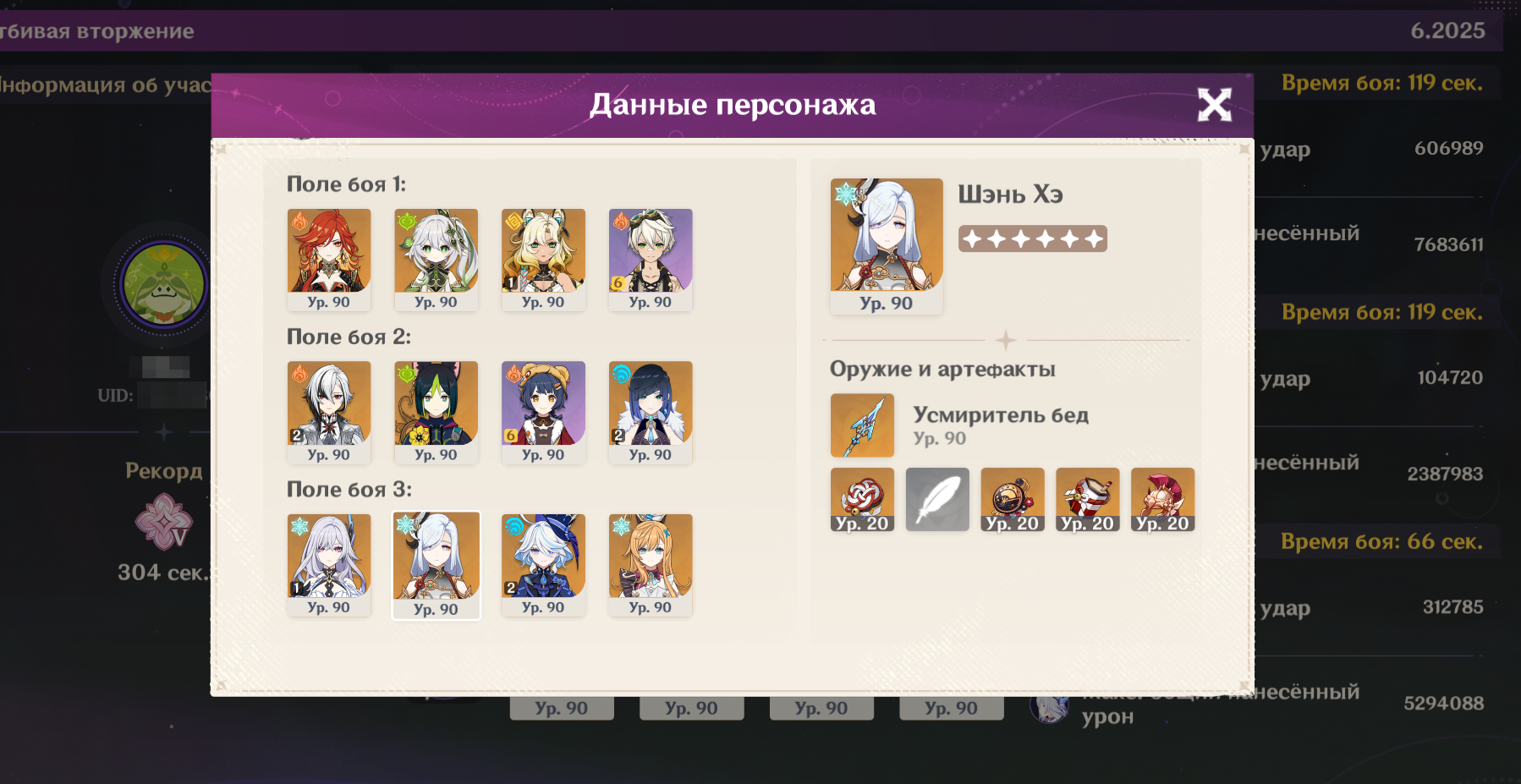The height and width of the screenshot is (784, 1521).
Task: Select the red-haired Pyro character in Поле боя 1
Action: [329, 260]
